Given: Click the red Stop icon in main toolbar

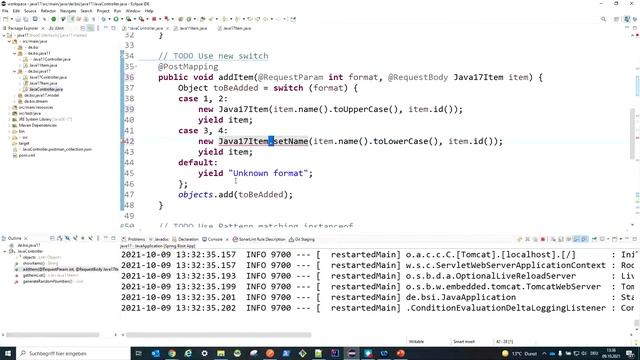Looking at the screenshot, I should (154, 19).
